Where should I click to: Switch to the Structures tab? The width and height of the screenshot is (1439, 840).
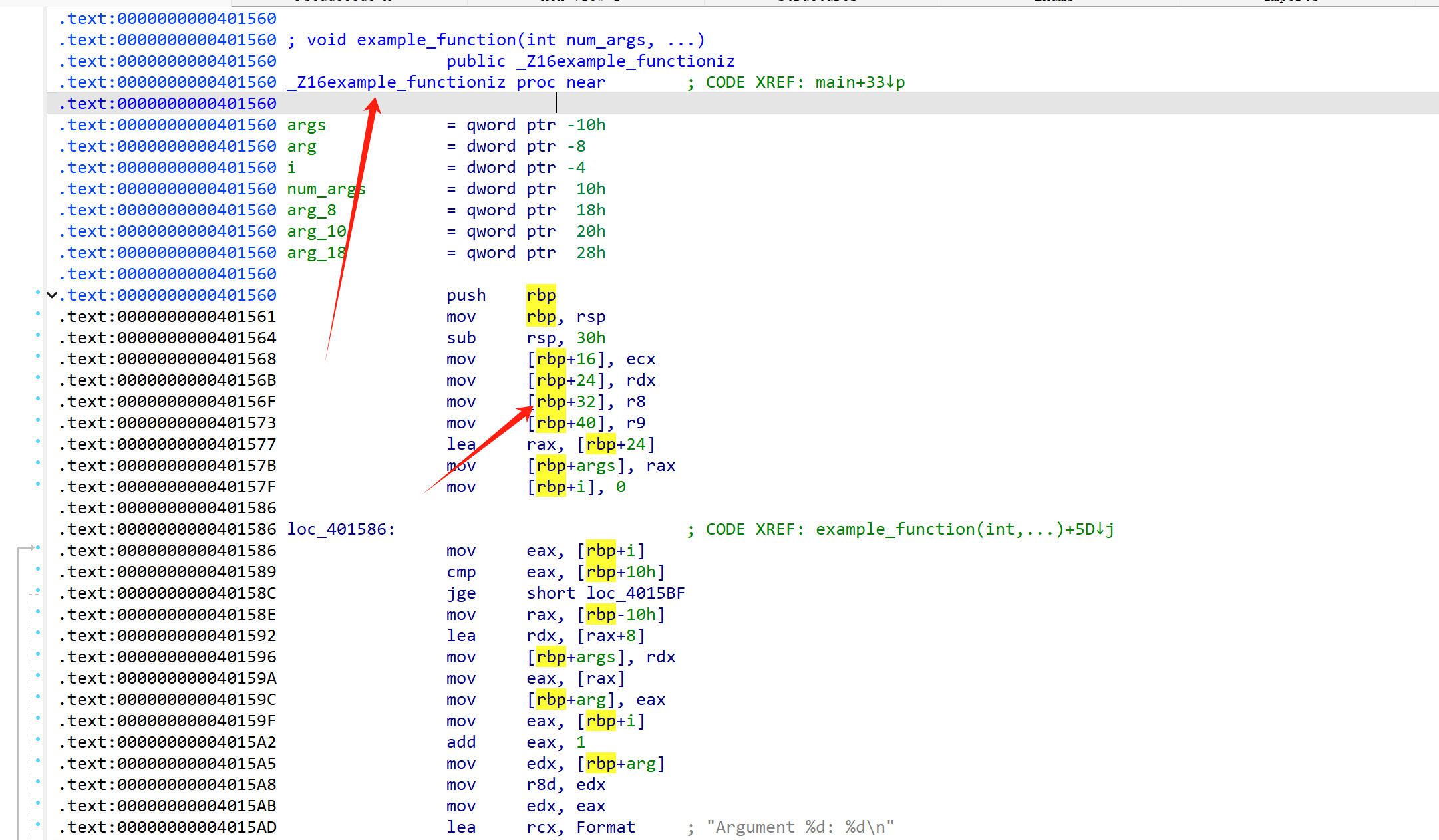coord(817,2)
